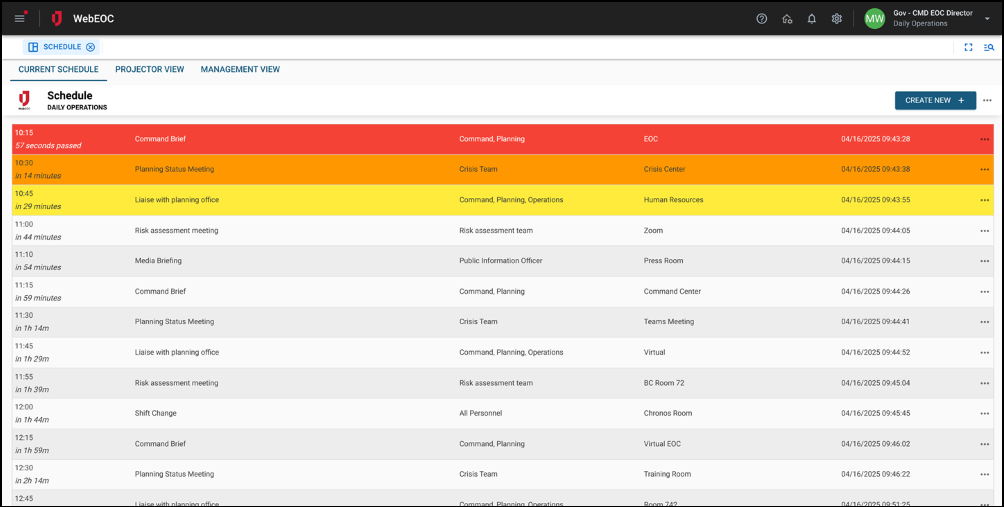Open the hamburger navigation menu
Screen dimensions: 1004x507
click(x=19, y=18)
